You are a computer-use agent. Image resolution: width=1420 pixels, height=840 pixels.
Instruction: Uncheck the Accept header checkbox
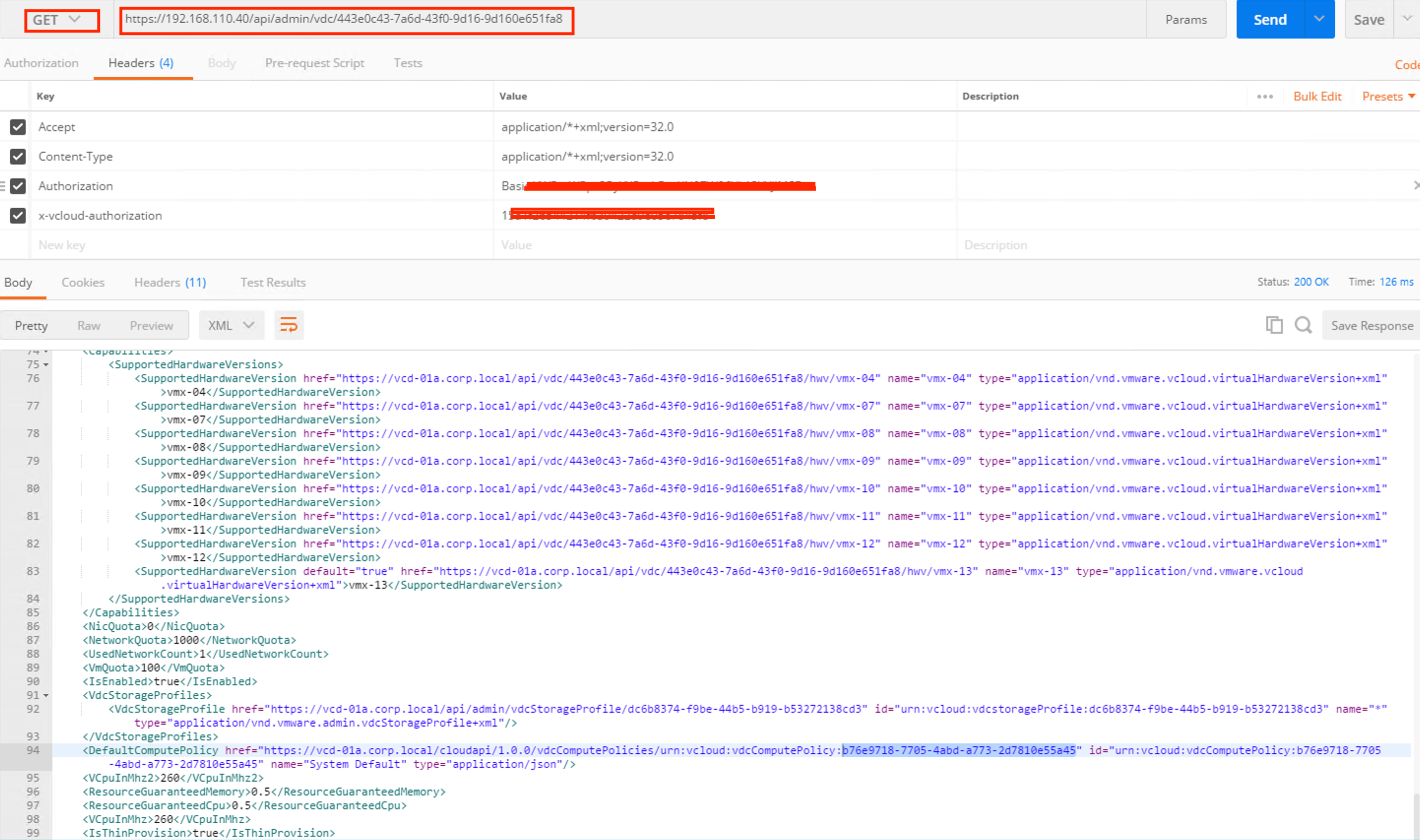coord(18,127)
